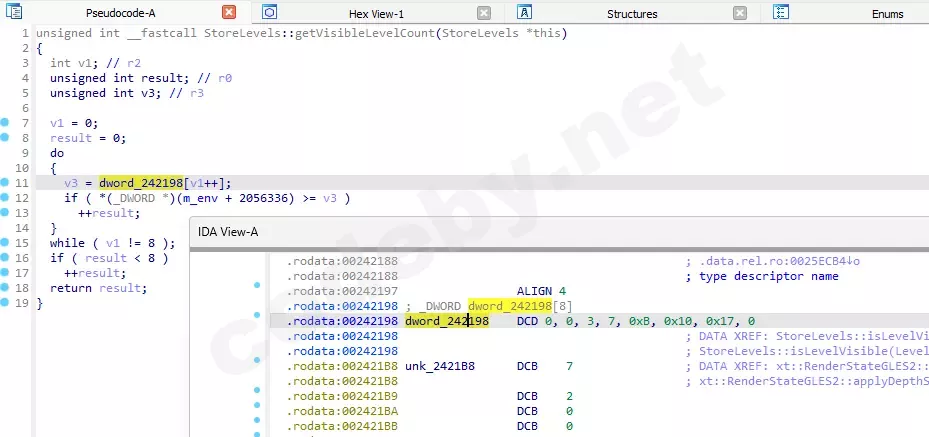Click the getVisibleLevelCount function signature
Screen dimensions: 929x437
coord(302,33)
